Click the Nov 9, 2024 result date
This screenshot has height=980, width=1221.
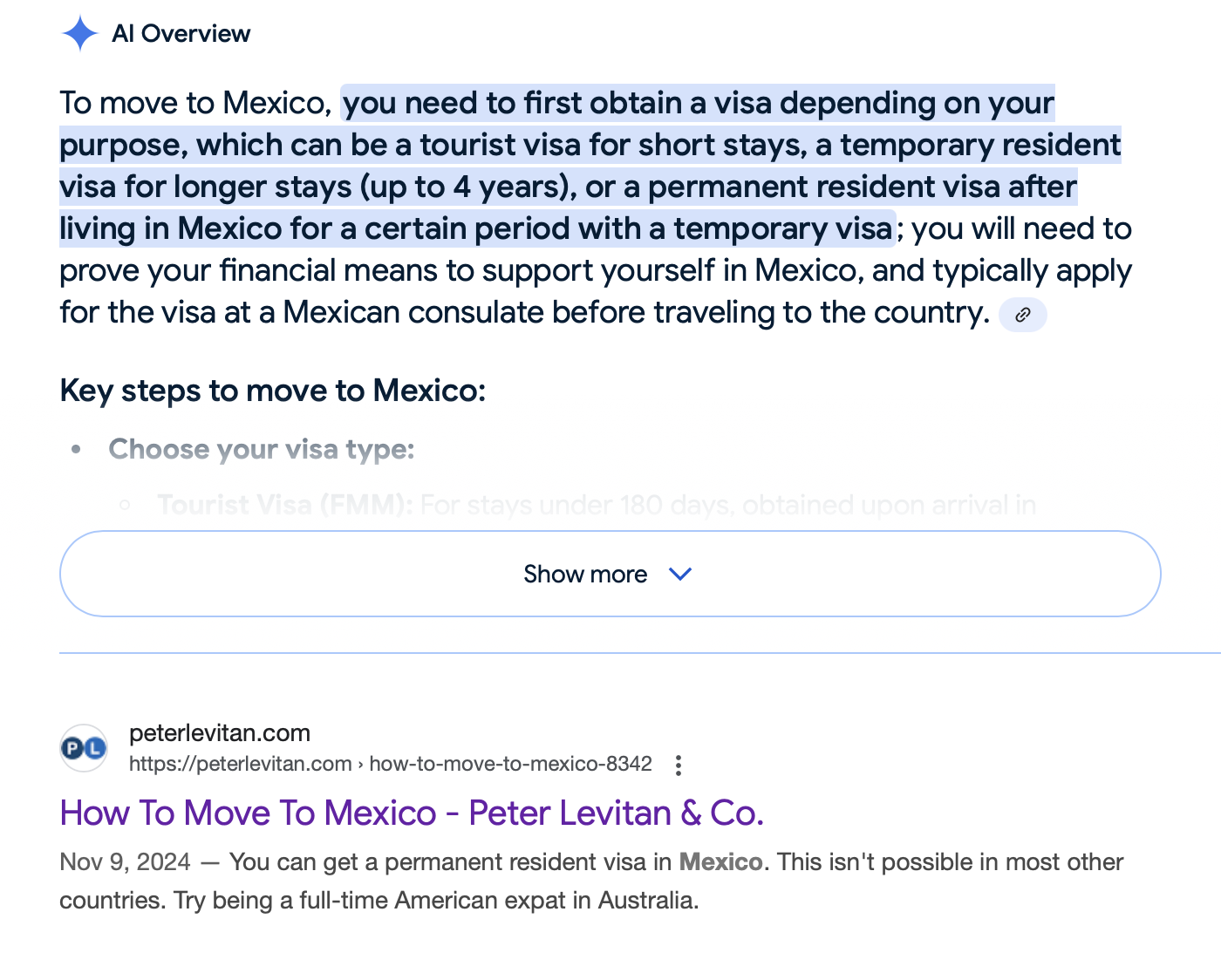tap(125, 862)
